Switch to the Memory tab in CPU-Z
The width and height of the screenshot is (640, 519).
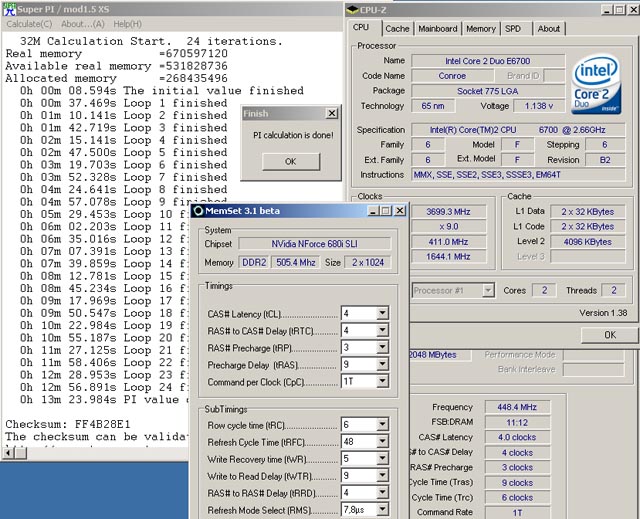point(480,29)
